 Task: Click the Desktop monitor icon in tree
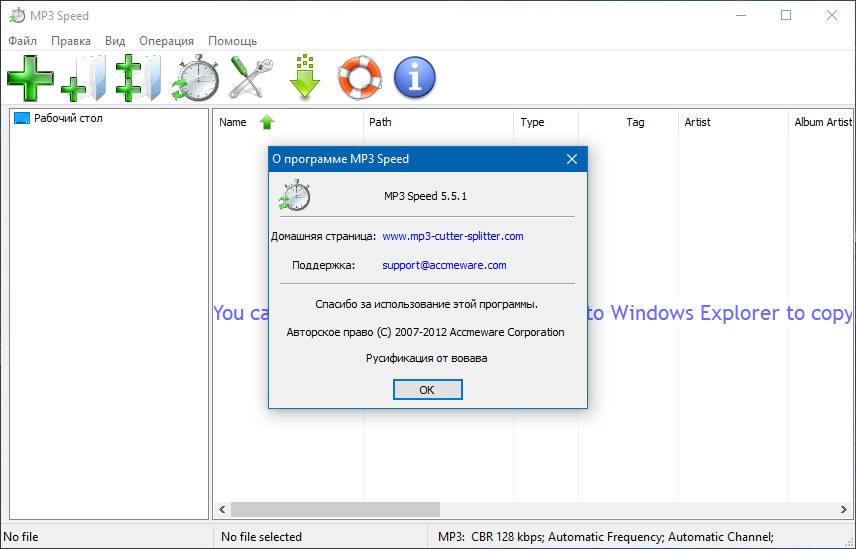(22, 118)
